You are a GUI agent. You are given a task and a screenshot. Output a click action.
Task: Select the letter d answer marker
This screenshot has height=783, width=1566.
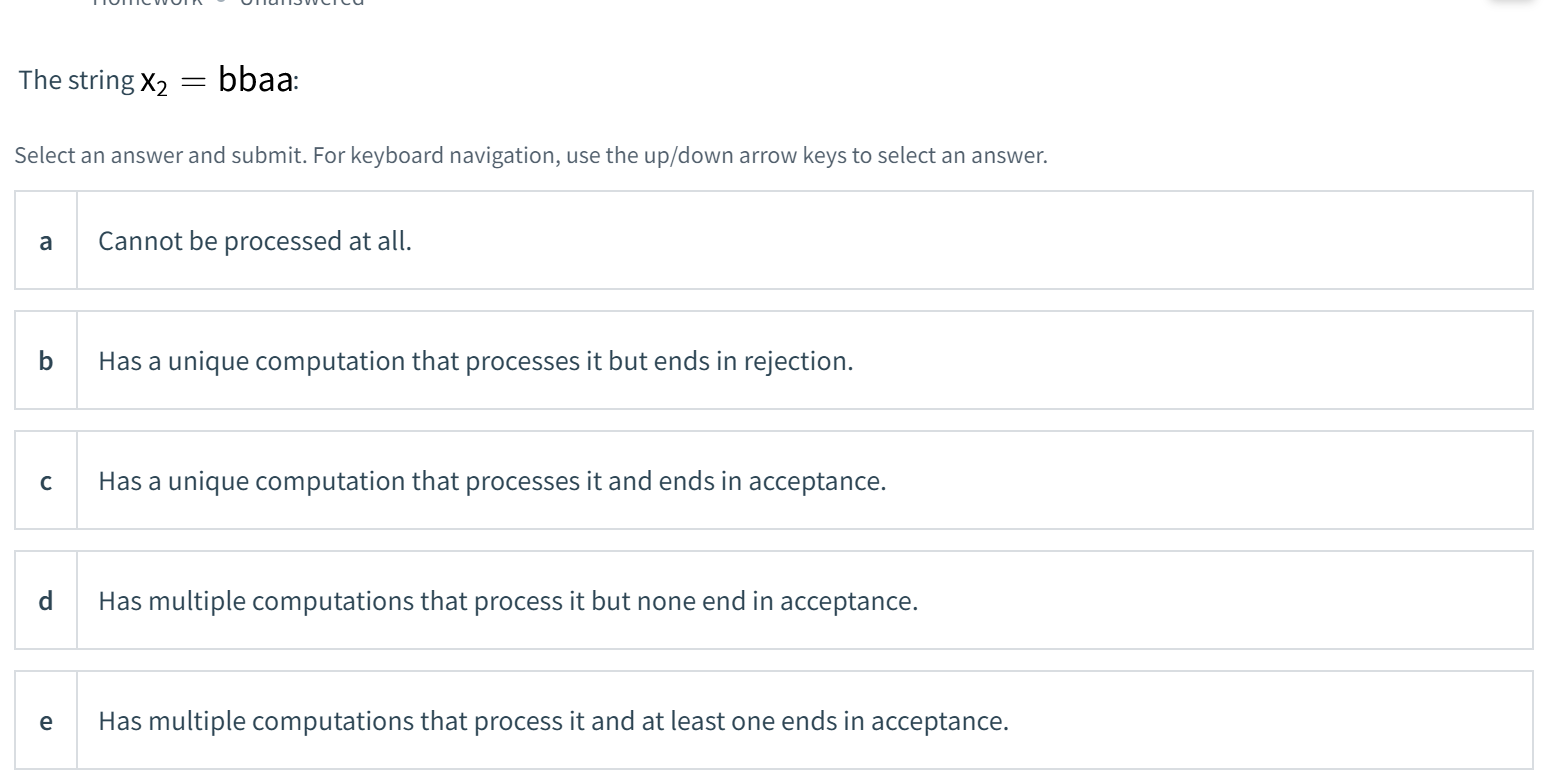click(x=46, y=601)
